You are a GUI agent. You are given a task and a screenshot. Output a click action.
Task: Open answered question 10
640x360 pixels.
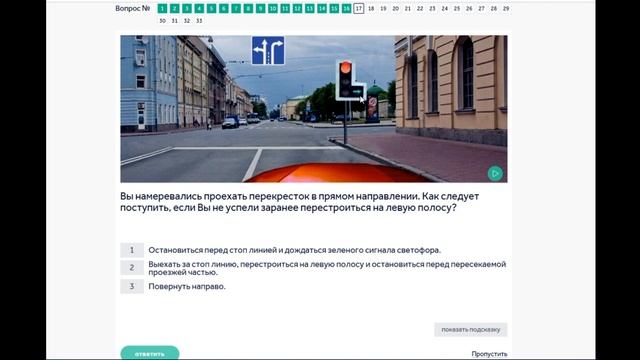tap(273, 9)
